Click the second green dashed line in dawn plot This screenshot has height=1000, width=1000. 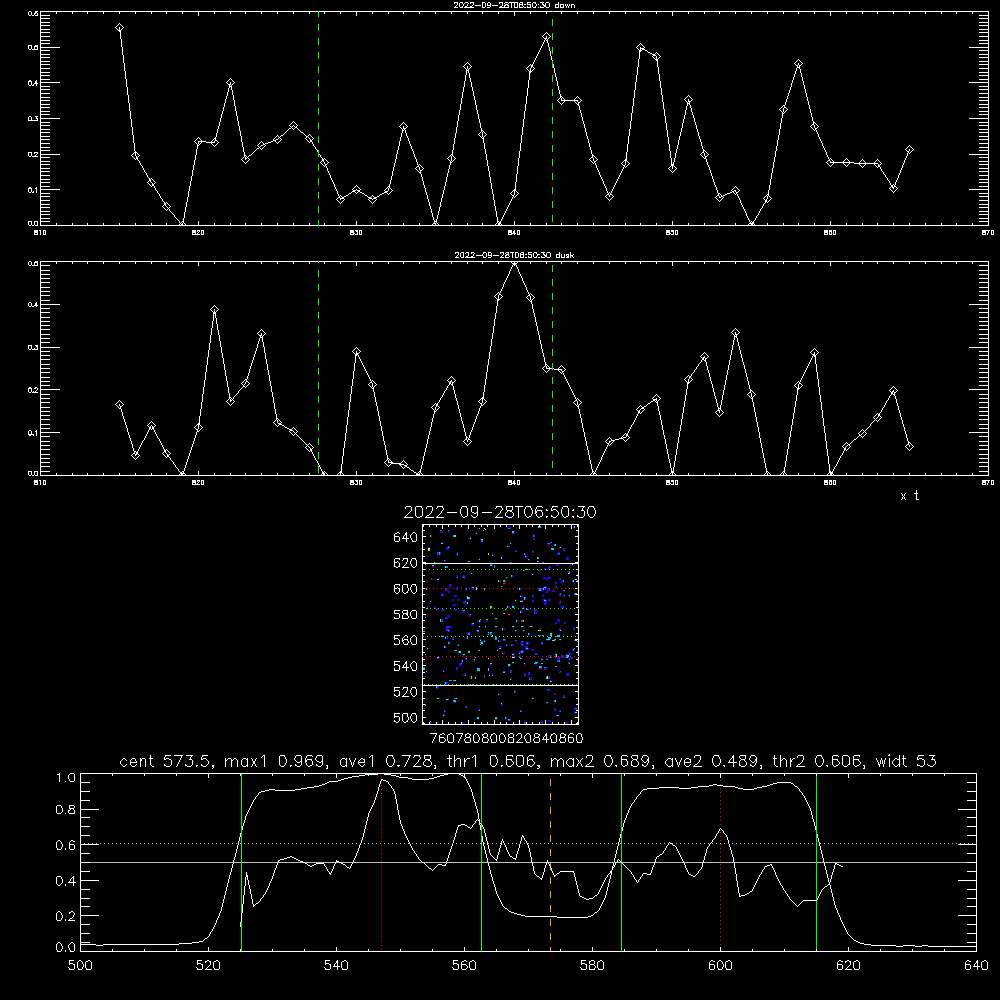point(552,121)
